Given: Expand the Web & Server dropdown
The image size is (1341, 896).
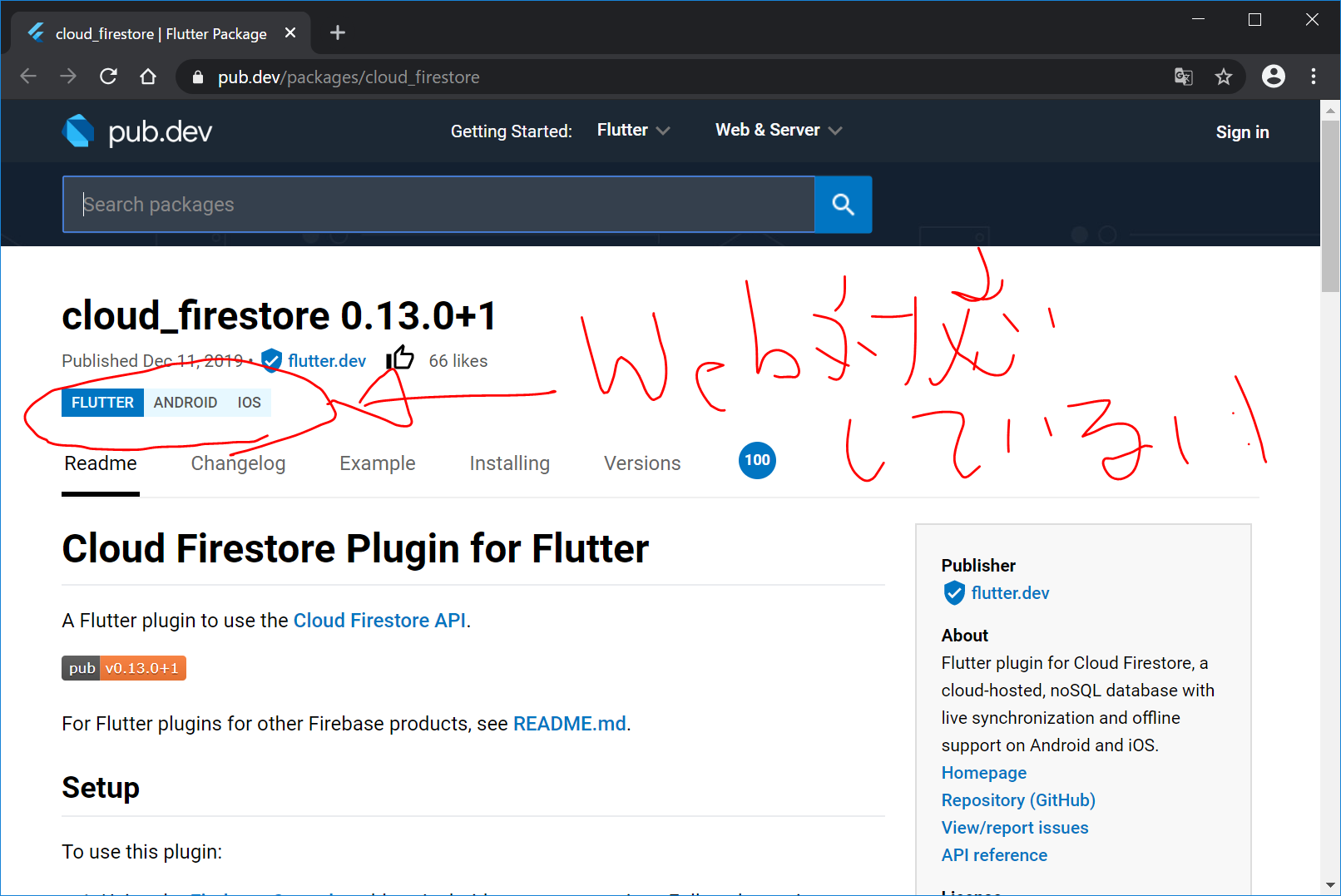Looking at the screenshot, I should point(779,131).
